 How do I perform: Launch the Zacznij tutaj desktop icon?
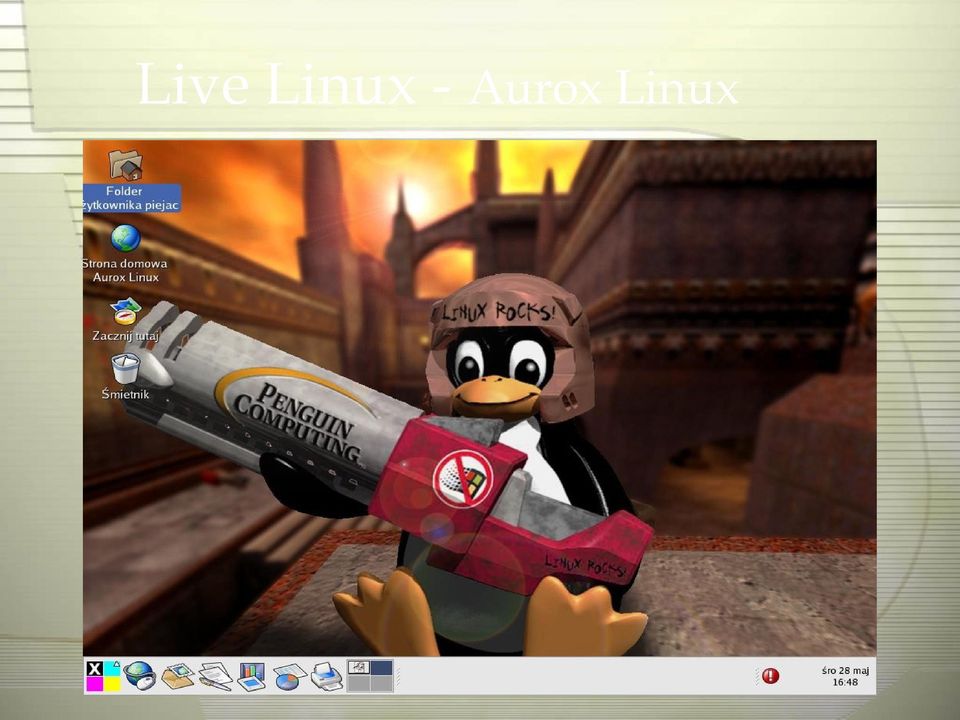(x=126, y=311)
